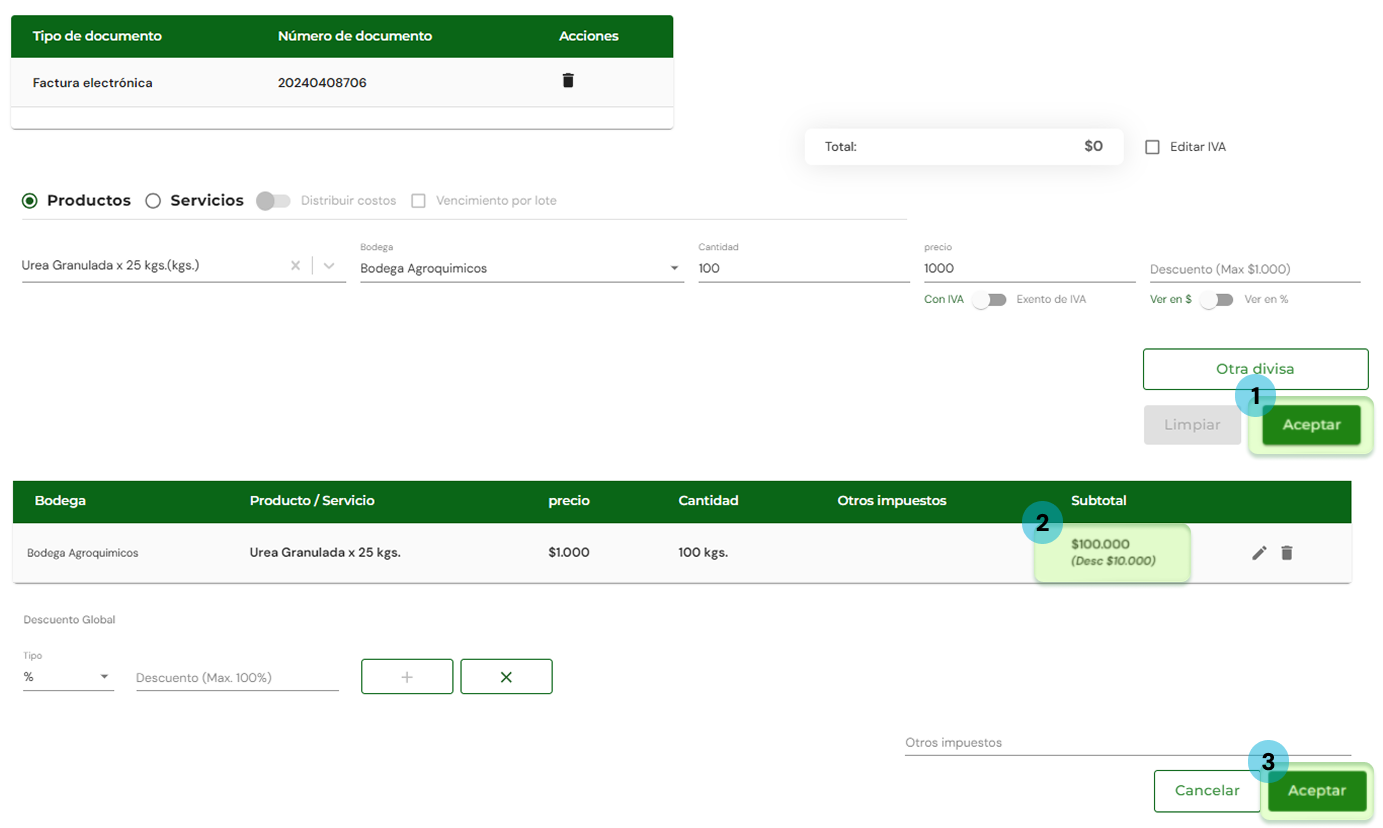Click the Número de documento column header
The width and height of the screenshot is (1383, 828).
coord(355,36)
